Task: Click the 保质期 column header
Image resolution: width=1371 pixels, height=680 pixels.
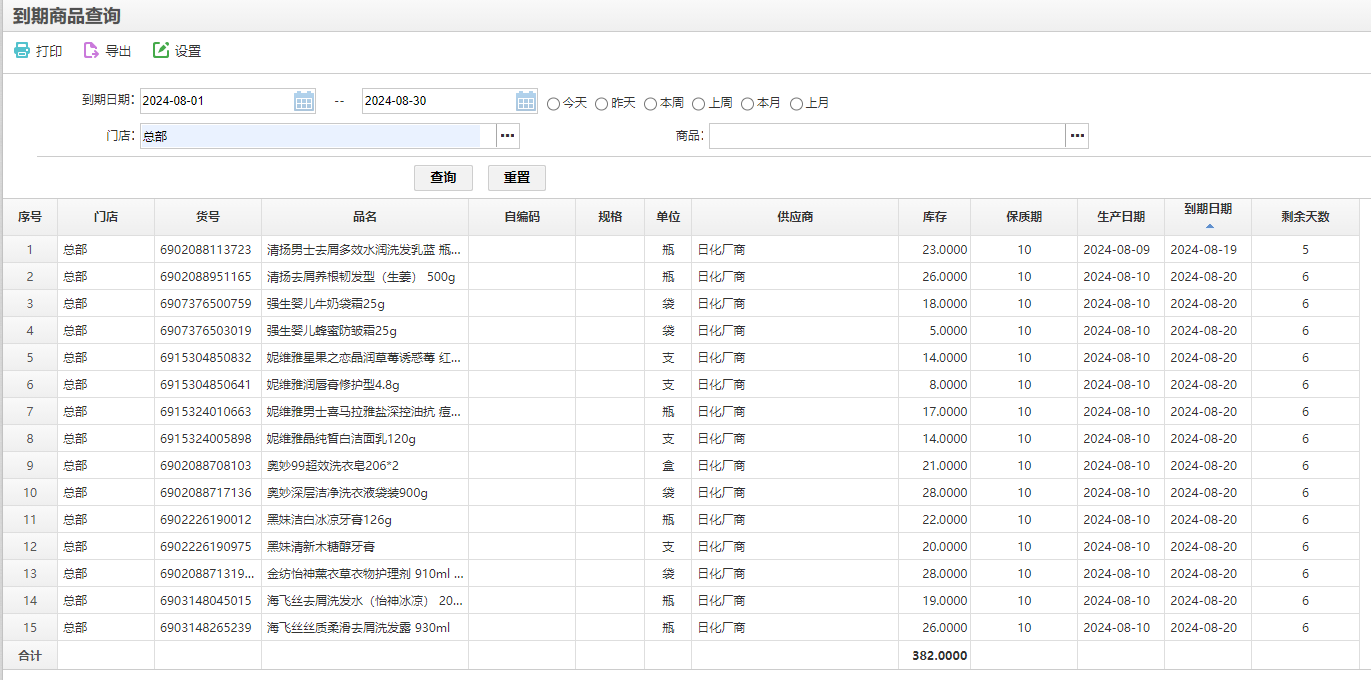Action: tap(1024, 217)
